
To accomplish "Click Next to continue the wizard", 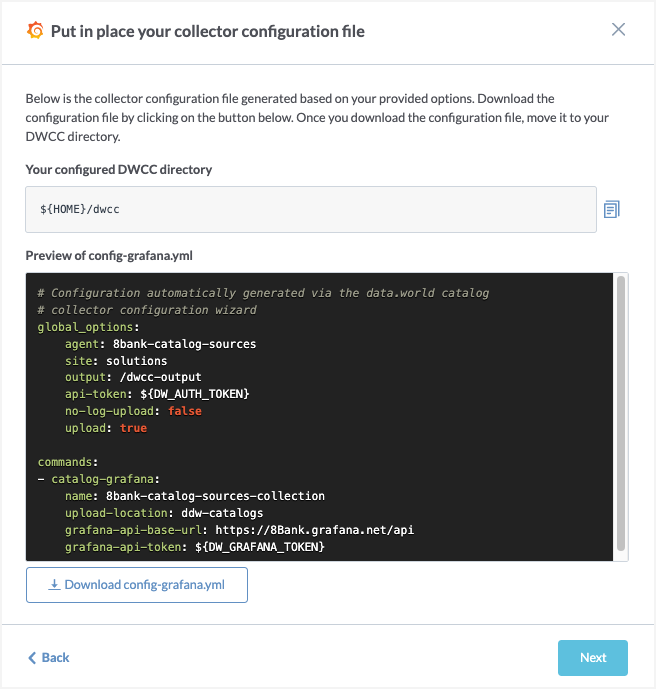I will 593,657.
